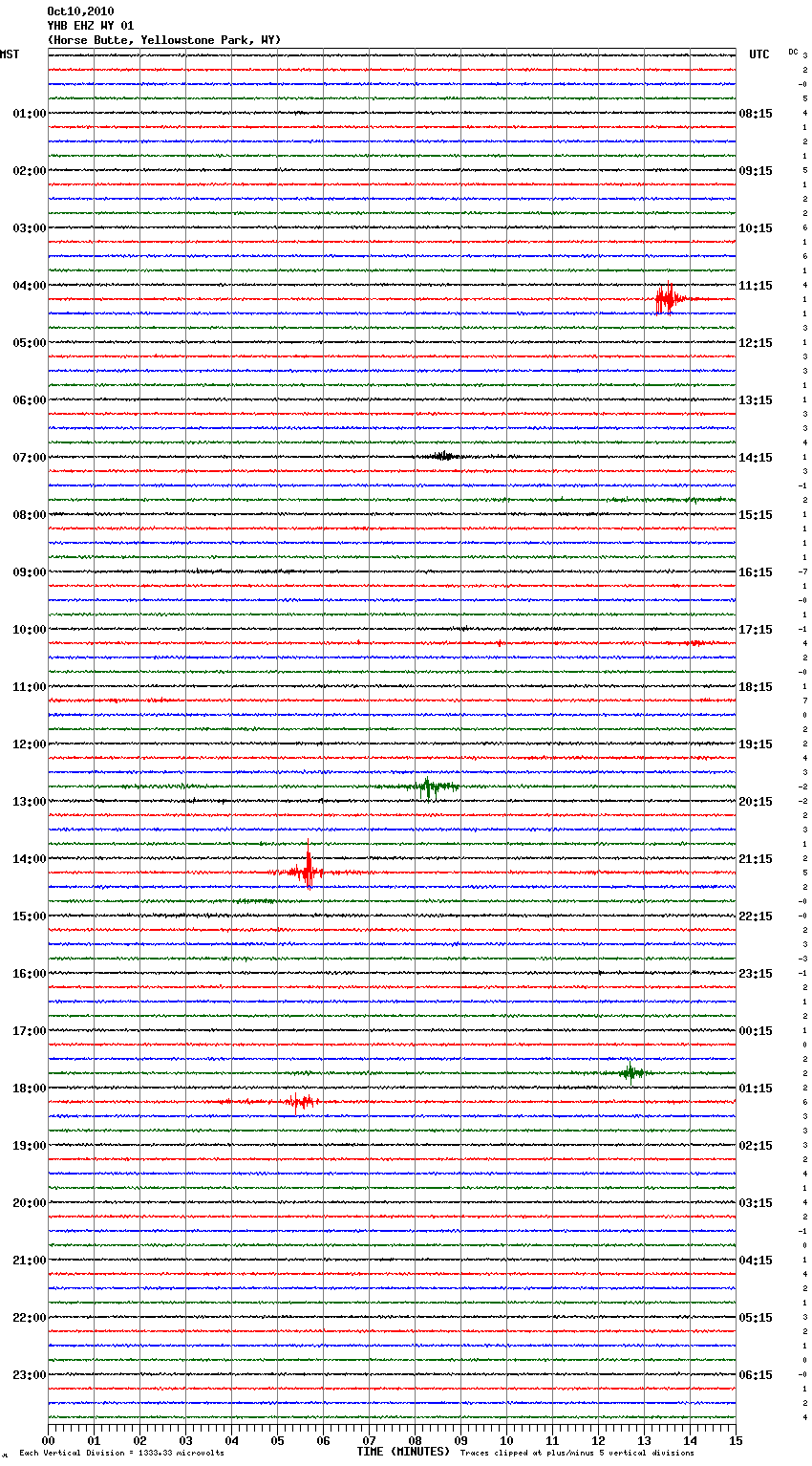Click the 17:15 UTC time label

click(756, 630)
